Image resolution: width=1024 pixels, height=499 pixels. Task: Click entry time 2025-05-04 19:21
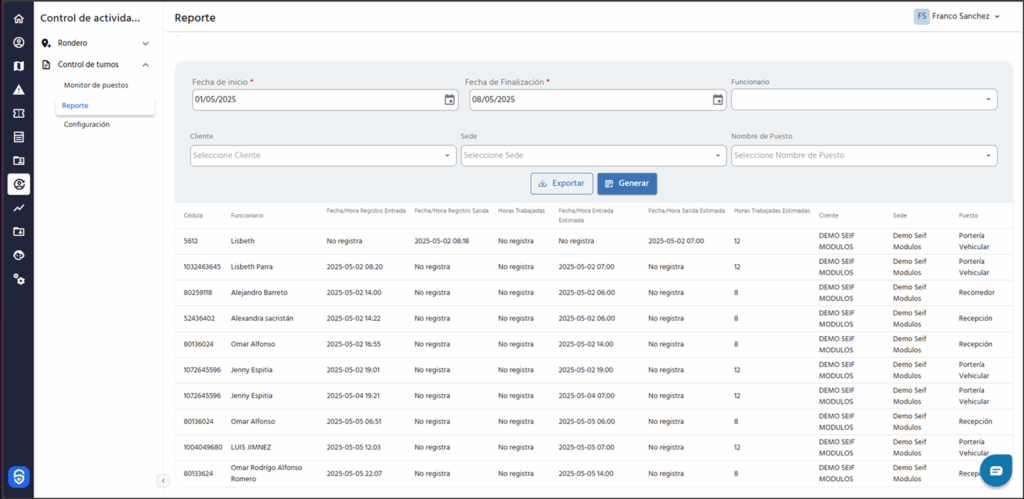354,396
